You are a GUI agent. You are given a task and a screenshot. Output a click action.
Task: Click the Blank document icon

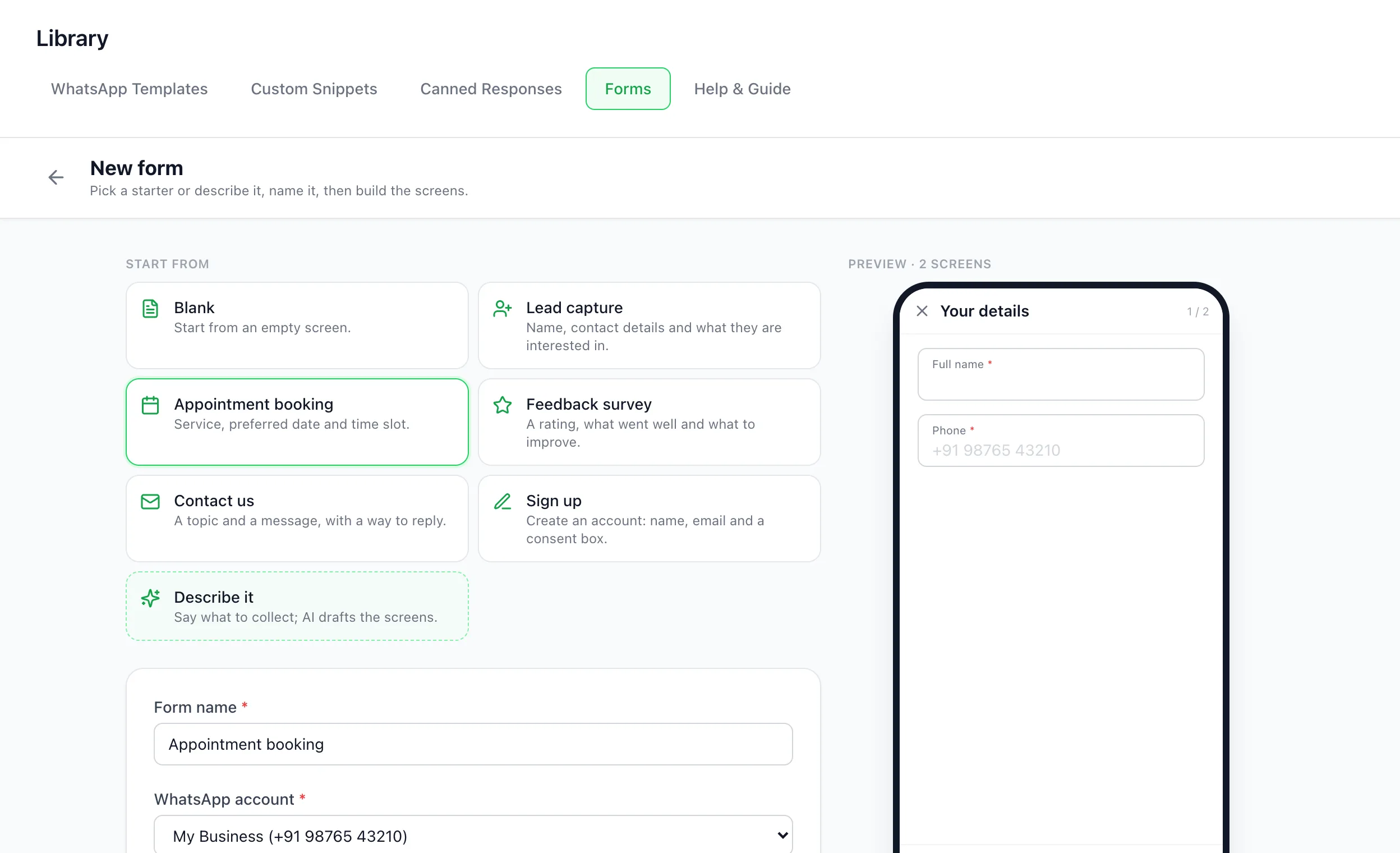(x=150, y=309)
